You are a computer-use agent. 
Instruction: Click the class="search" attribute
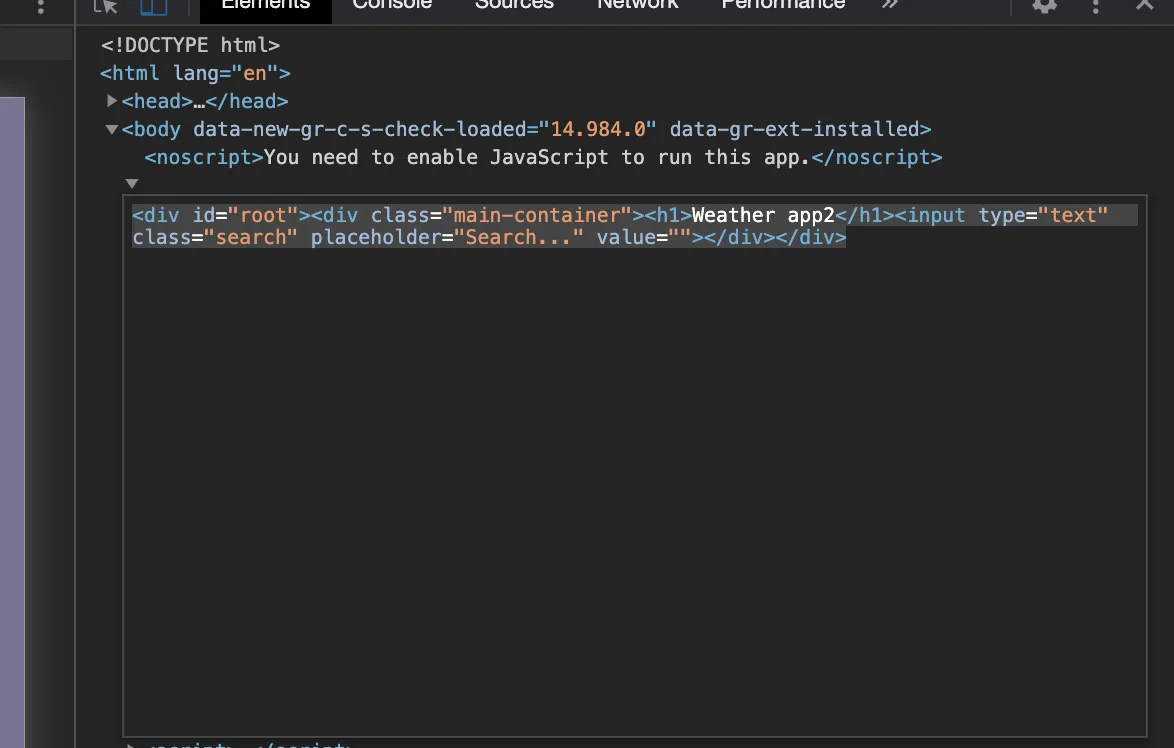(215, 237)
